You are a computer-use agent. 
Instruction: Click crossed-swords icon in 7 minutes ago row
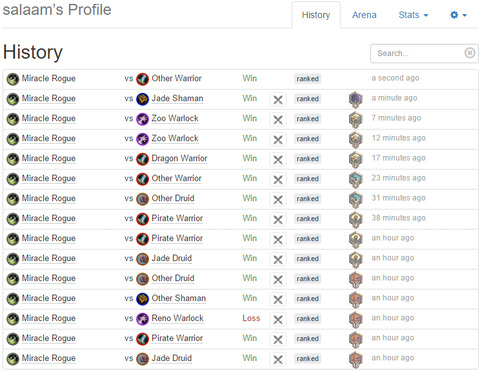tap(278, 119)
